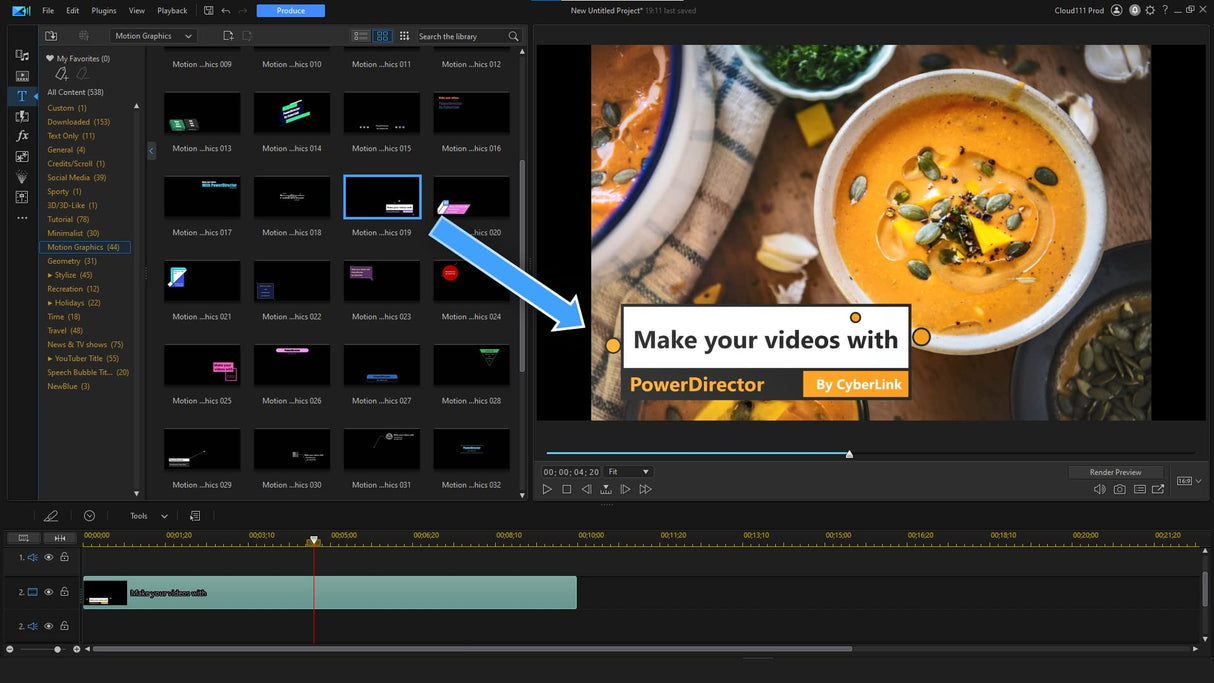The image size is (1214, 683).
Task: Open the Motion Graphics category dropdown
Action: [153, 36]
